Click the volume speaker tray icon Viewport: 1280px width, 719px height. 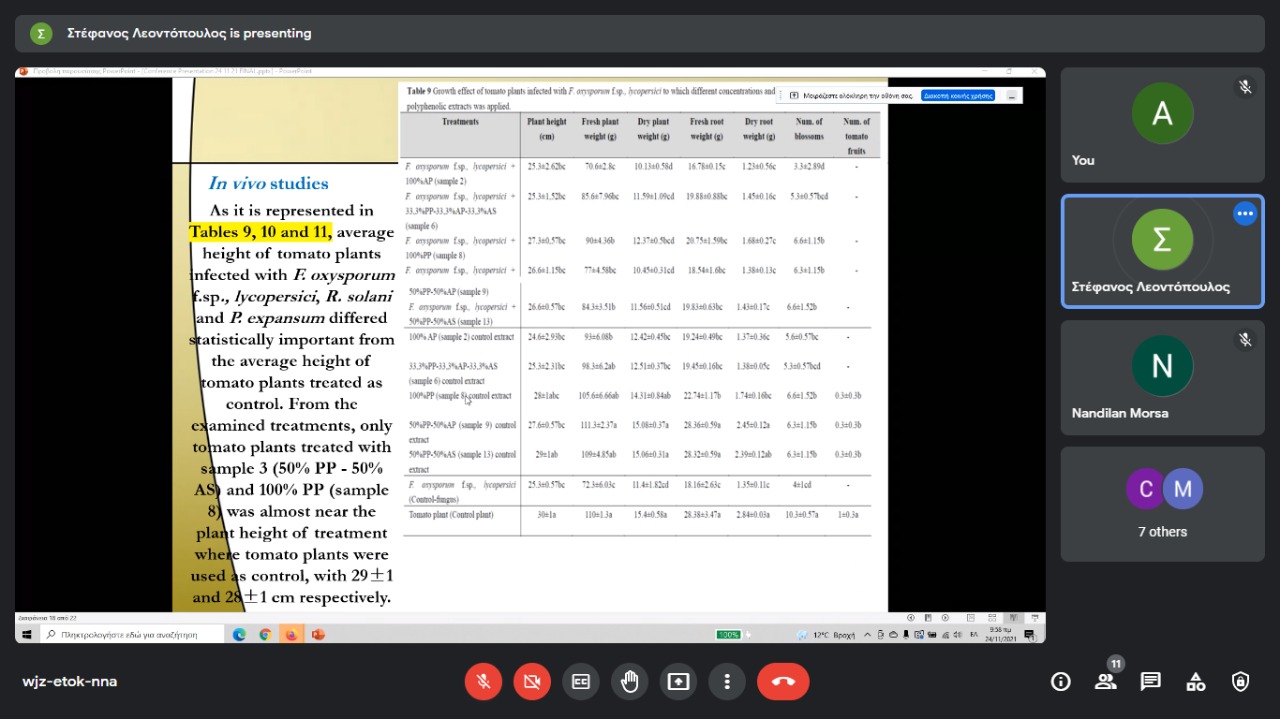(958, 635)
